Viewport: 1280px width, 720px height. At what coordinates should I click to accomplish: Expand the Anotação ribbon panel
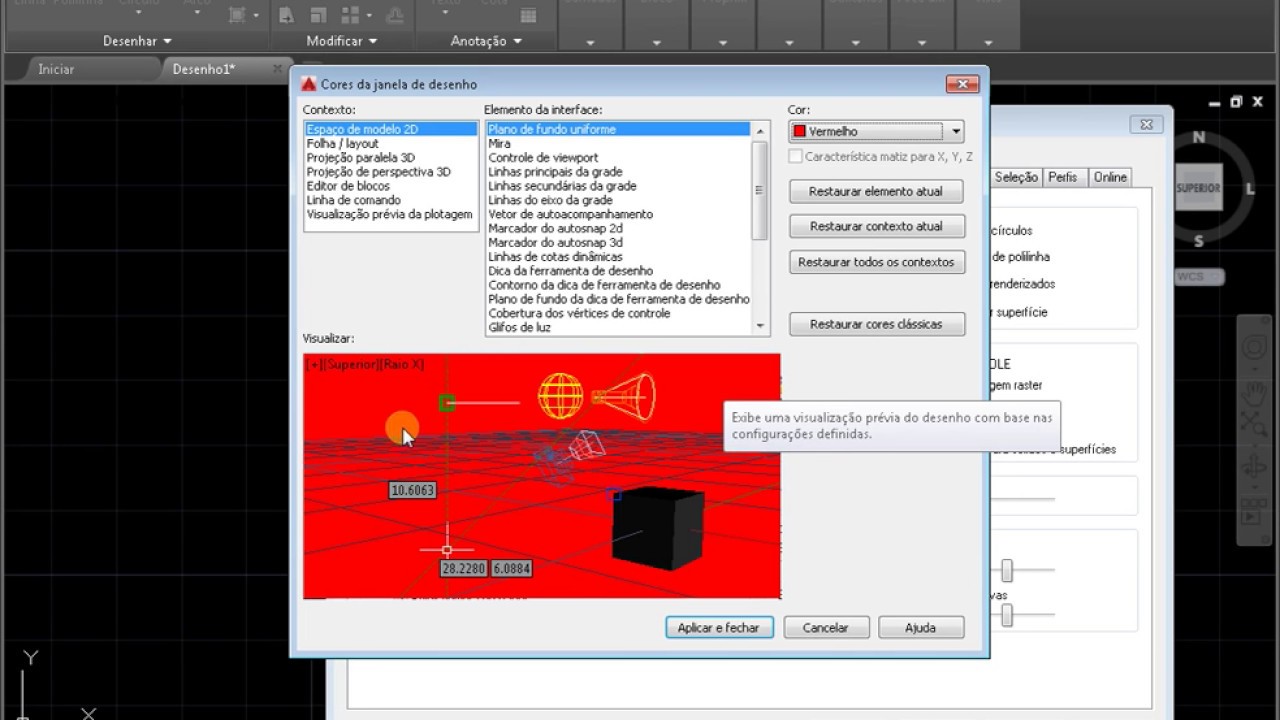click(x=486, y=41)
